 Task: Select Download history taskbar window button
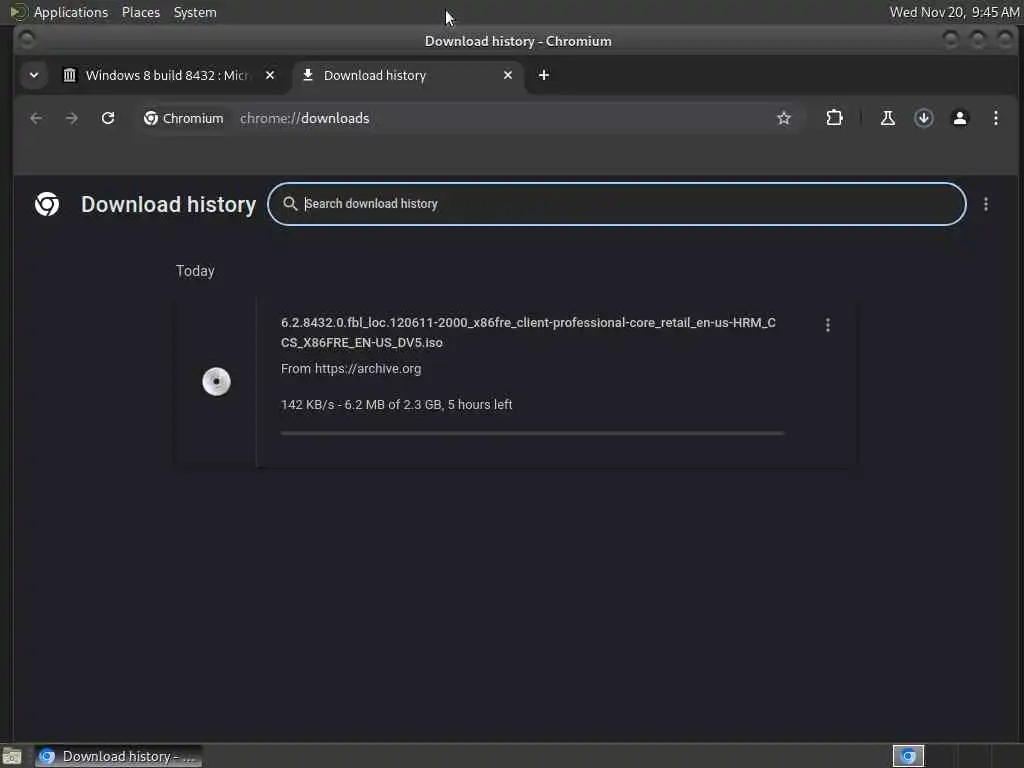tap(118, 756)
